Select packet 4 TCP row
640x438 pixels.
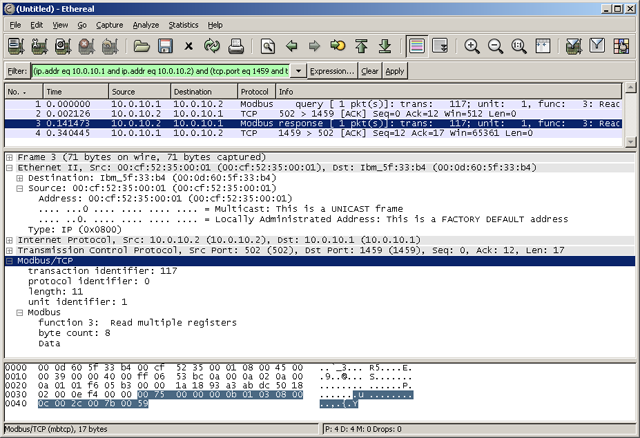[x=313, y=133]
